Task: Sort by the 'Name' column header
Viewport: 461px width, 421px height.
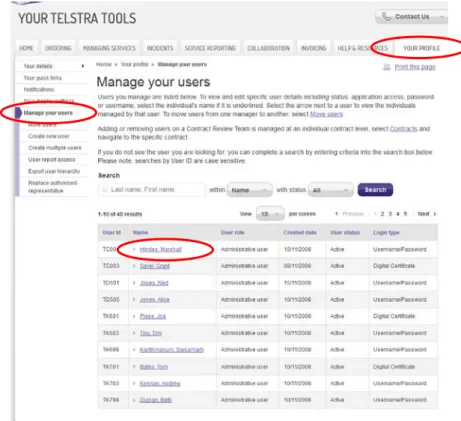Action: click(140, 232)
